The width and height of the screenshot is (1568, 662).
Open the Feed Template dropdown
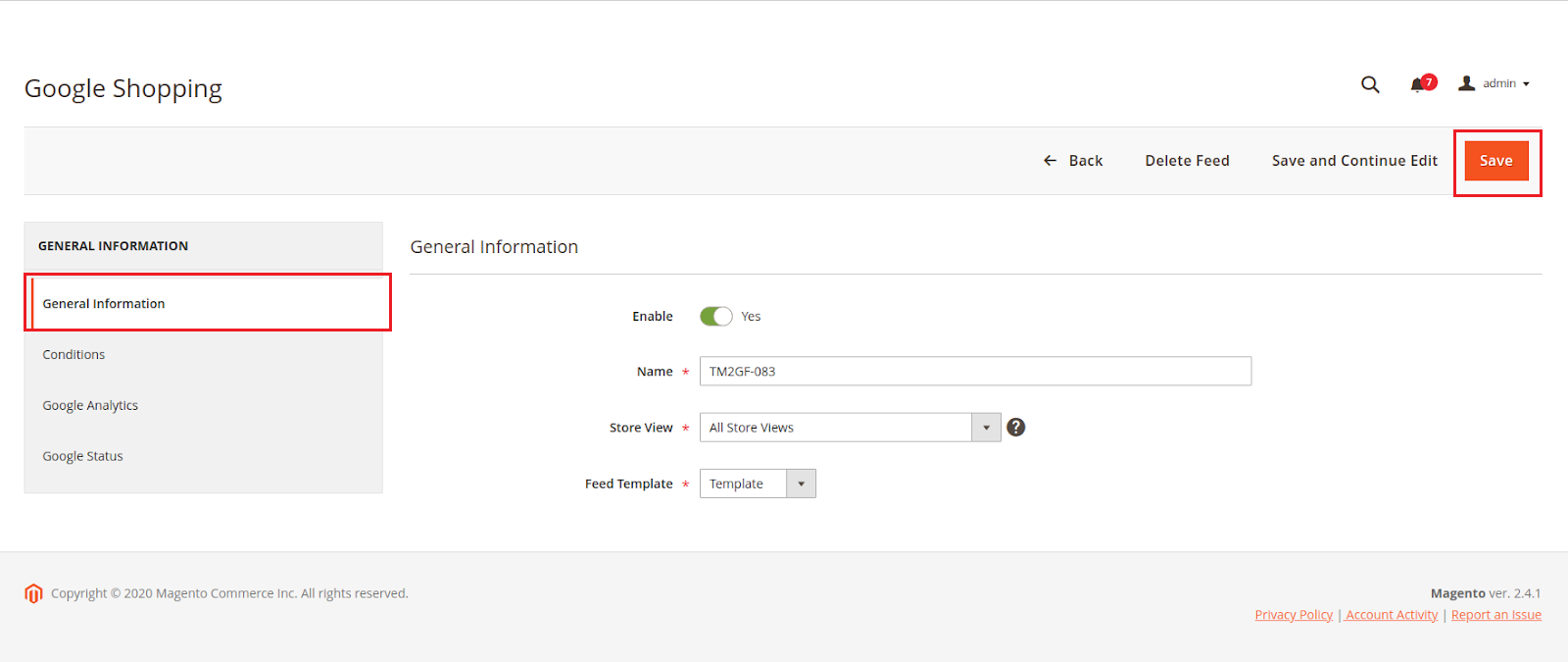coord(758,484)
